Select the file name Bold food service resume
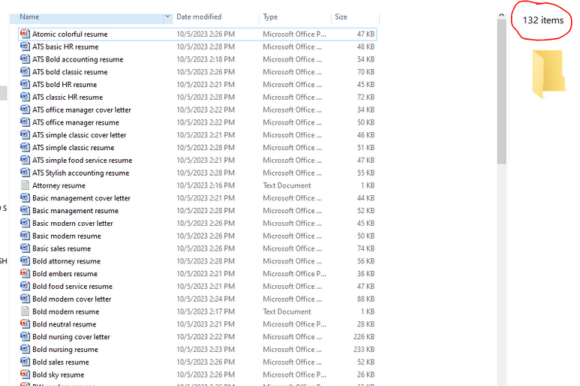 click(x=72, y=286)
